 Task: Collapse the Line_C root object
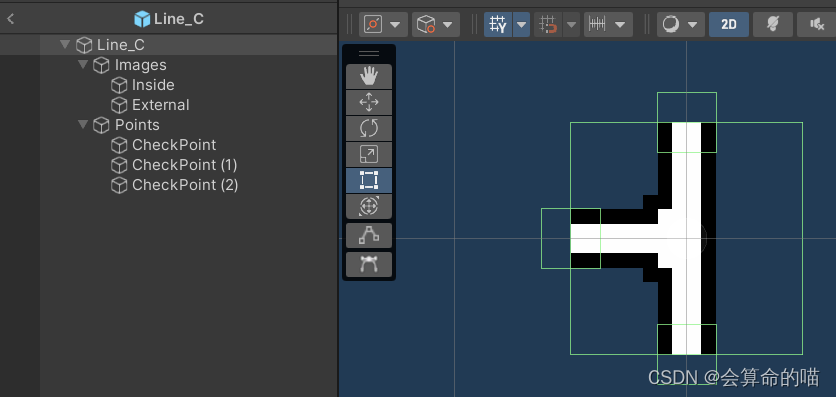pos(66,44)
